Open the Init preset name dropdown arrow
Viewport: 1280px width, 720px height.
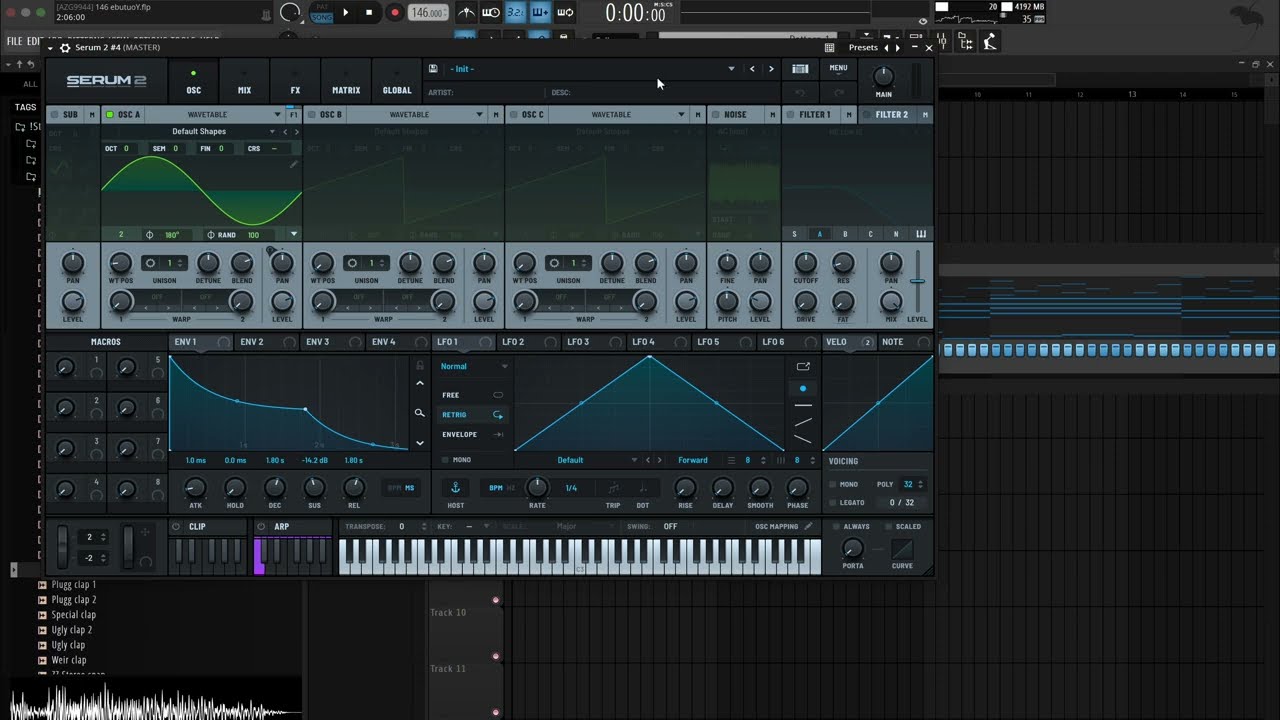tap(731, 69)
